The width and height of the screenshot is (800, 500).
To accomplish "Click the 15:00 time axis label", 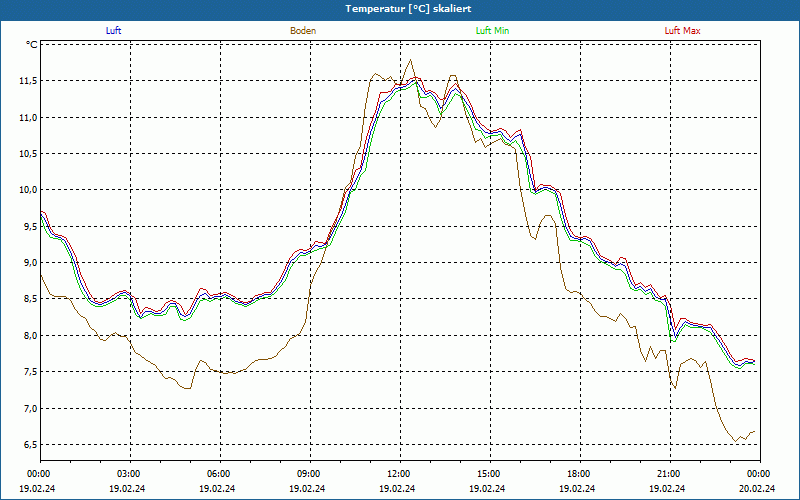I will [488, 474].
